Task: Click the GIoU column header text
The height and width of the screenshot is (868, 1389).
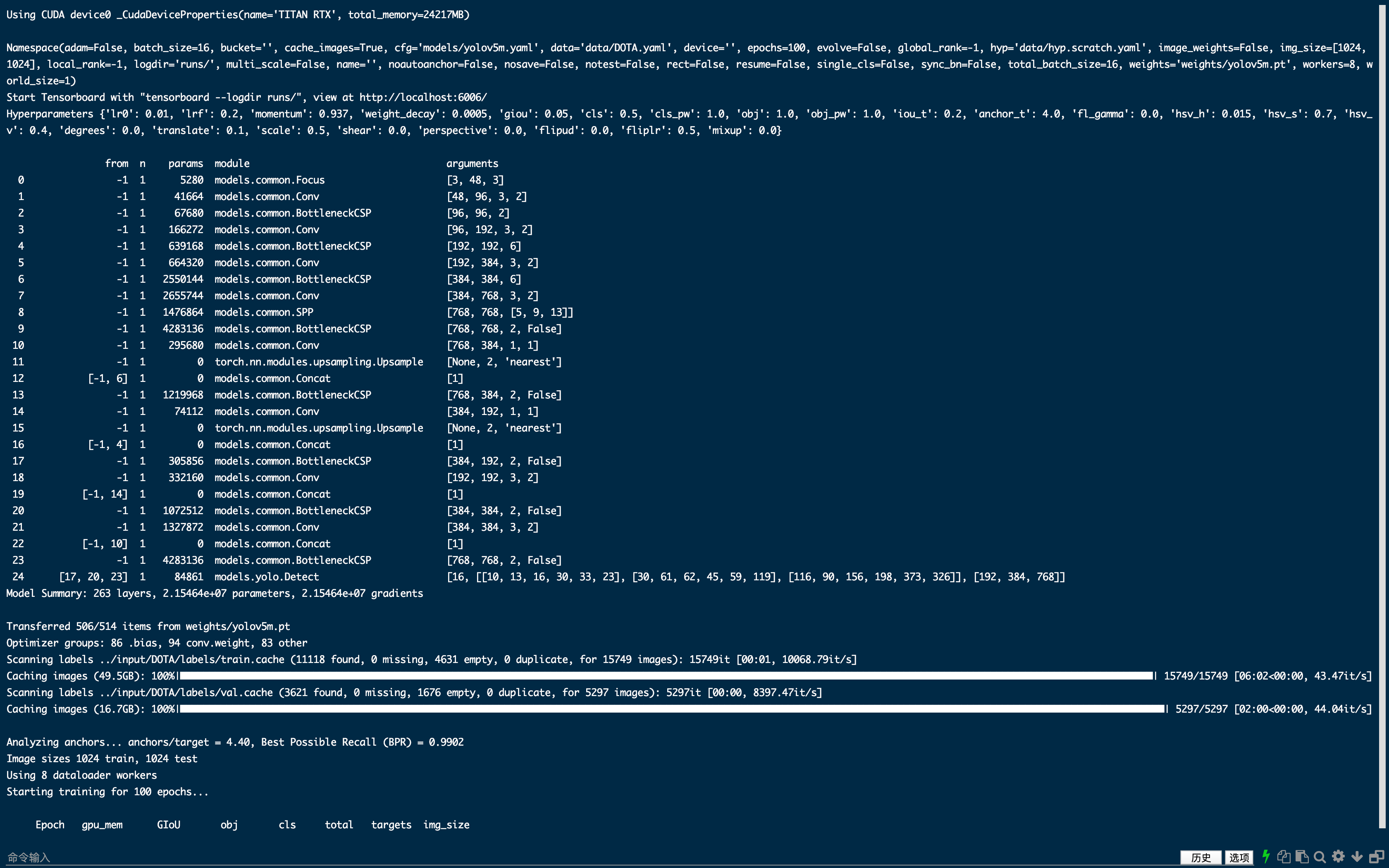Action: 168,825
